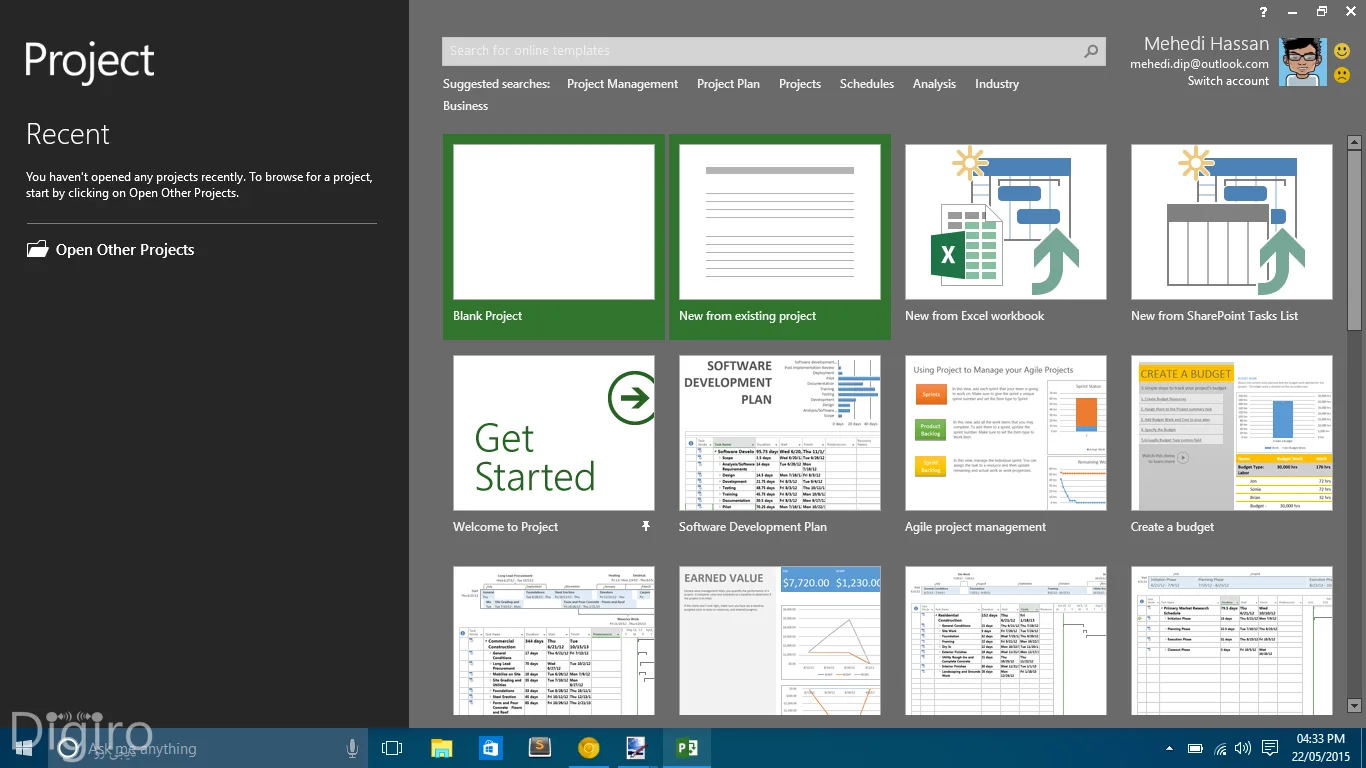Image resolution: width=1366 pixels, height=768 pixels.
Task: Check the battery status icon
Action: tap(1195, 748)
